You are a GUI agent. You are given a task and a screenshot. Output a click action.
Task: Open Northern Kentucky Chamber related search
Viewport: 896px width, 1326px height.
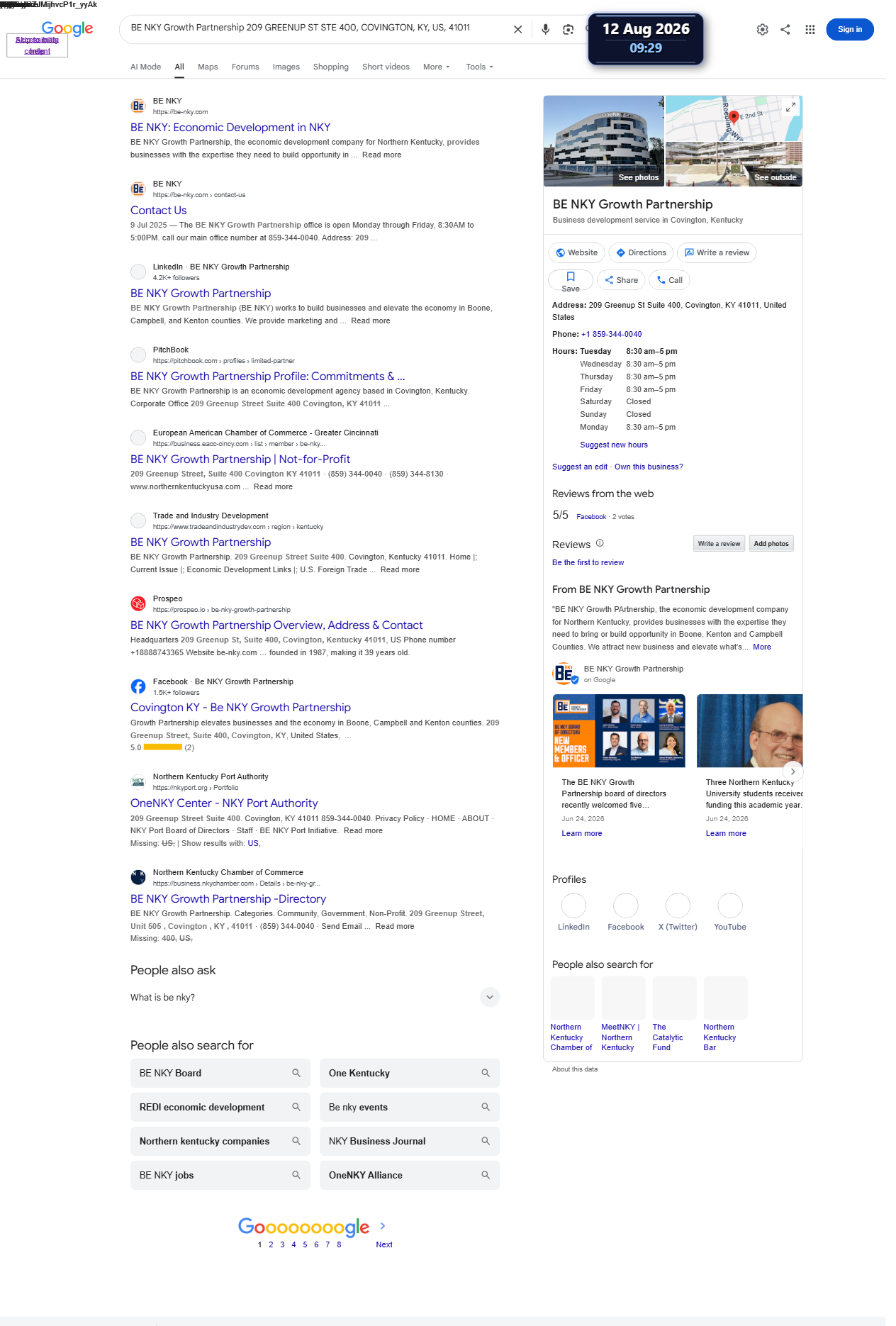tap(571, 1015)
